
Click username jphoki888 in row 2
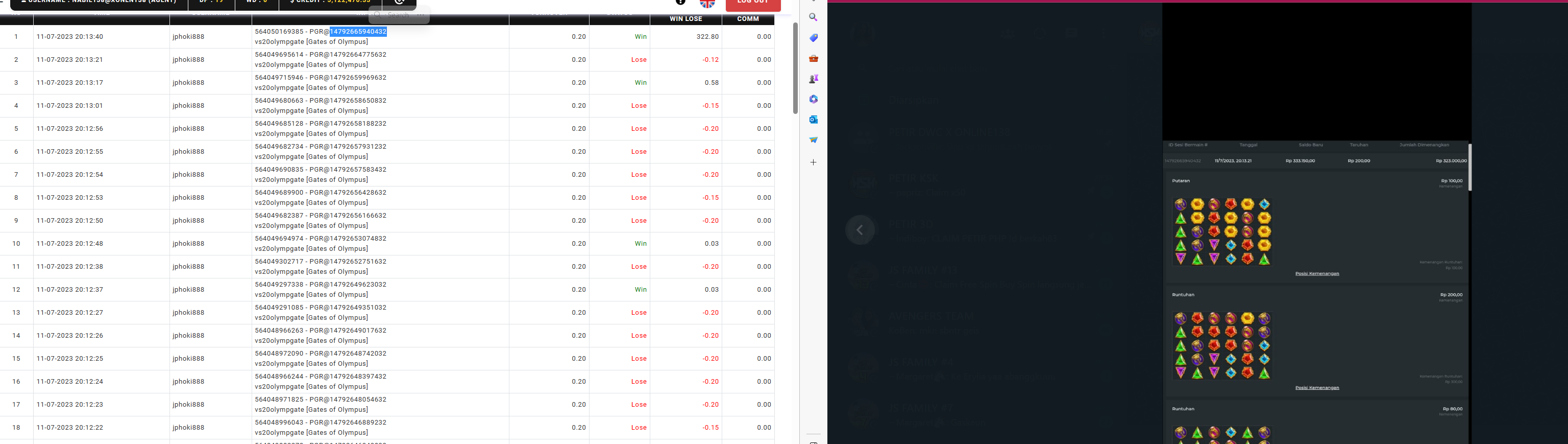(188, 60)
